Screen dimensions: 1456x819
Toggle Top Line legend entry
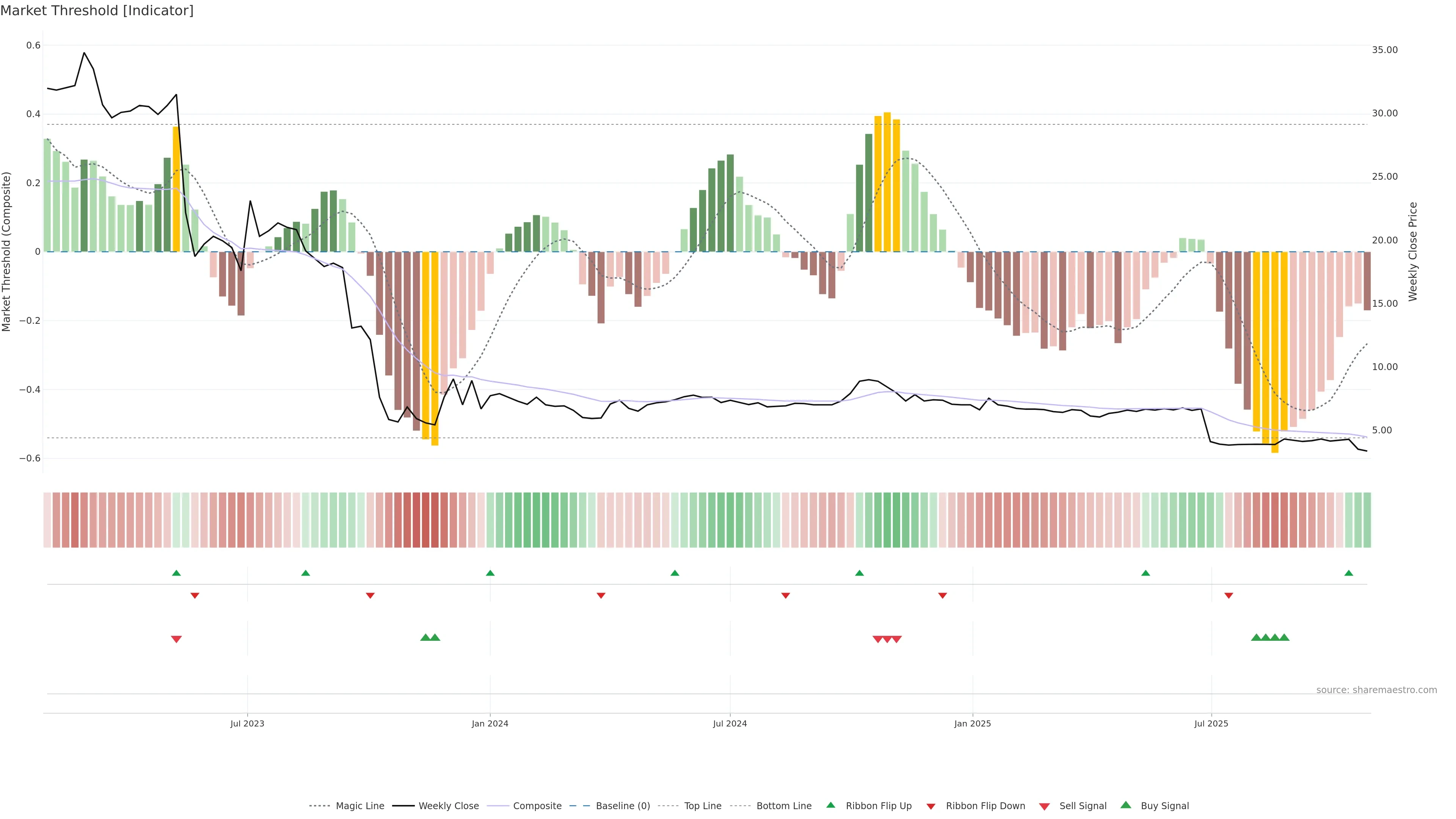(x=703, y=806)
